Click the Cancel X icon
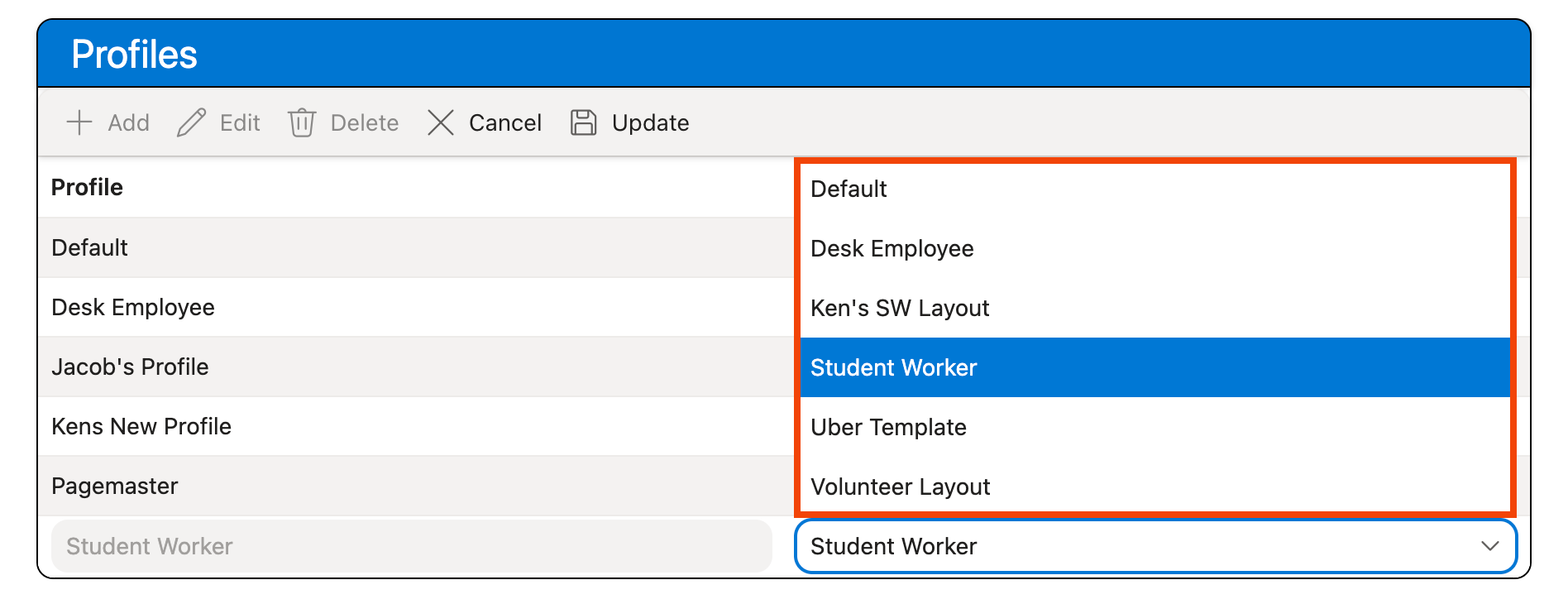Screen dimensions: 1568x604 441,122
